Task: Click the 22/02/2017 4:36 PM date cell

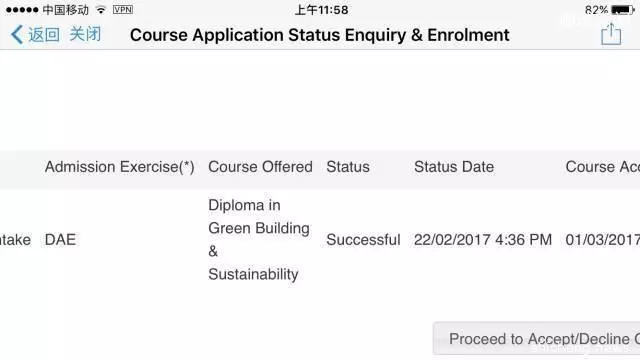Action: coord(483,240)
